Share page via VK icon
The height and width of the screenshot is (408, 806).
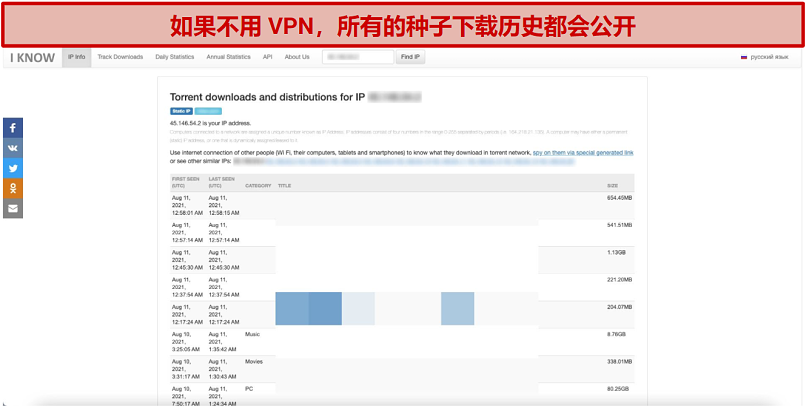(13, 148)
